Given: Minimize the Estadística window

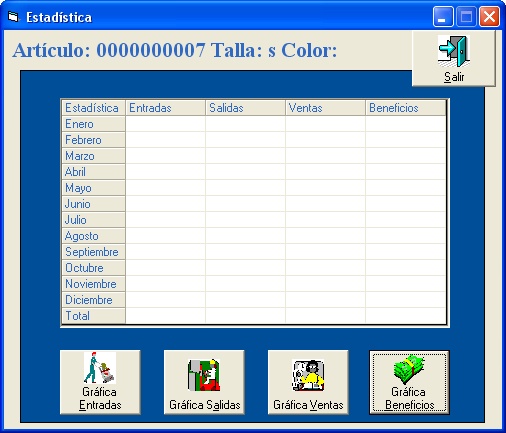Looking at the screenshot, I should click(443, 17).
